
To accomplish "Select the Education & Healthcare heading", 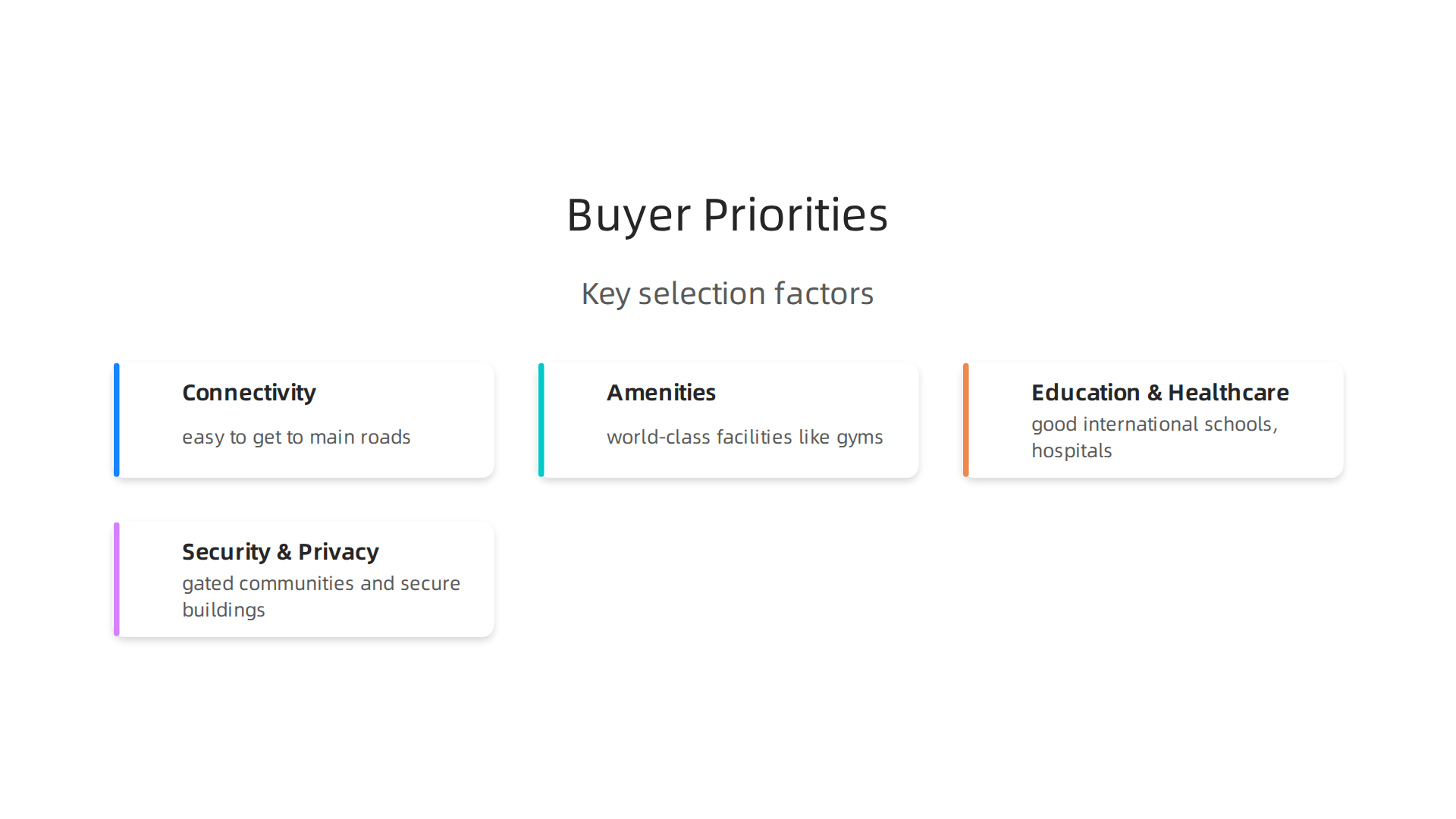I will [x=1160, y=393].
